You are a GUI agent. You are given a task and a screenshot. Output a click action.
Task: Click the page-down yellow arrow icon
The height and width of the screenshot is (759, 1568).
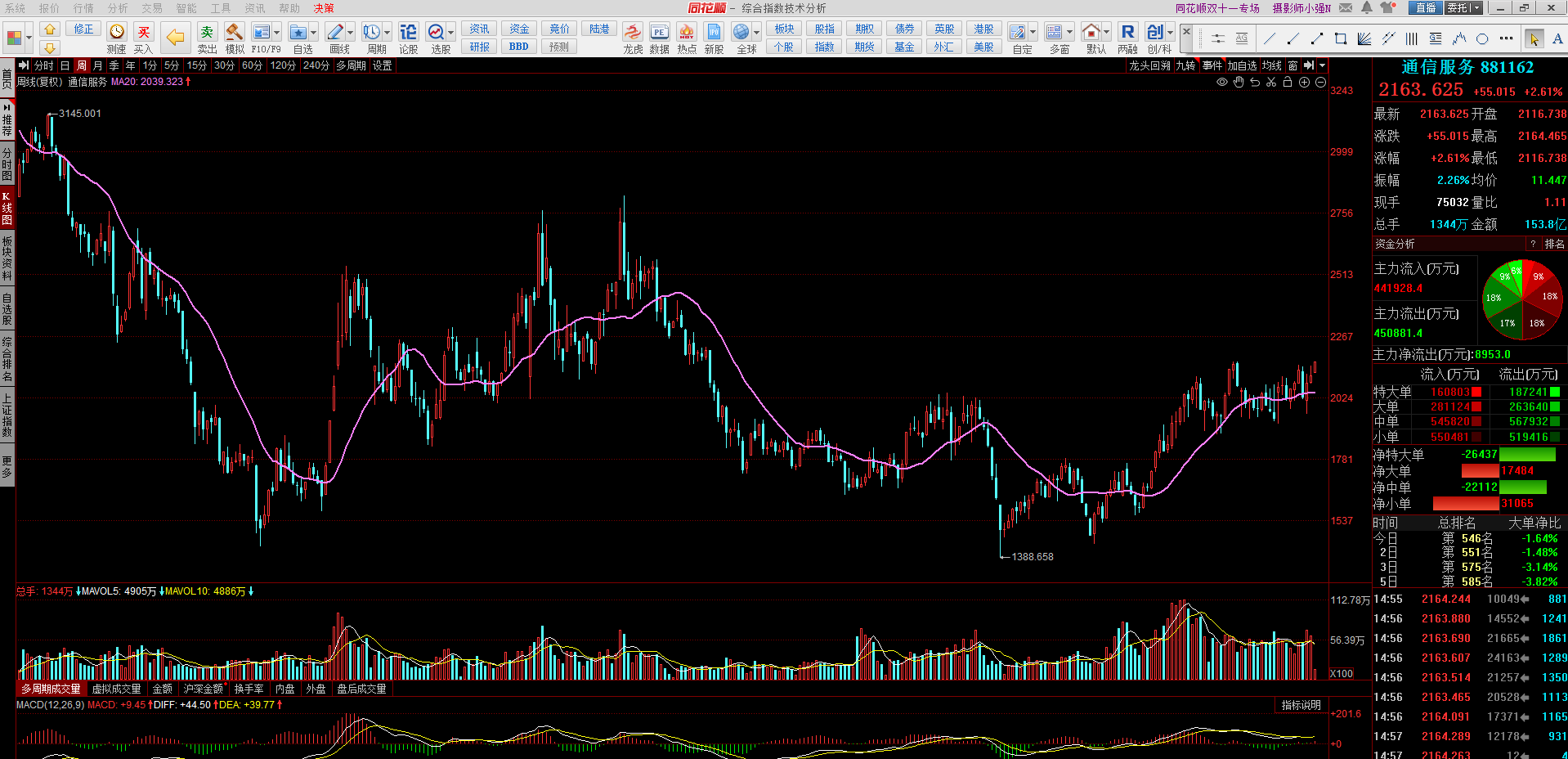tap(50, 47)
